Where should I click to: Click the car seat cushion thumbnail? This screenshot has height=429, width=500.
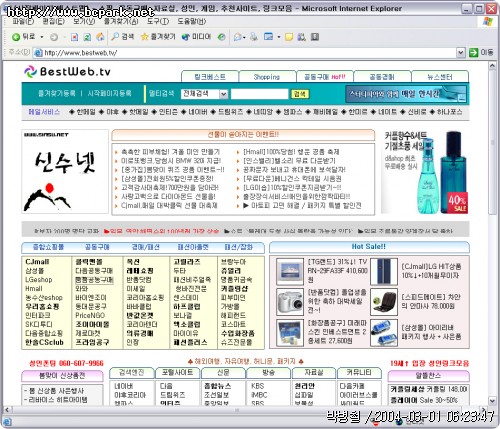click(x=384, y=302)
